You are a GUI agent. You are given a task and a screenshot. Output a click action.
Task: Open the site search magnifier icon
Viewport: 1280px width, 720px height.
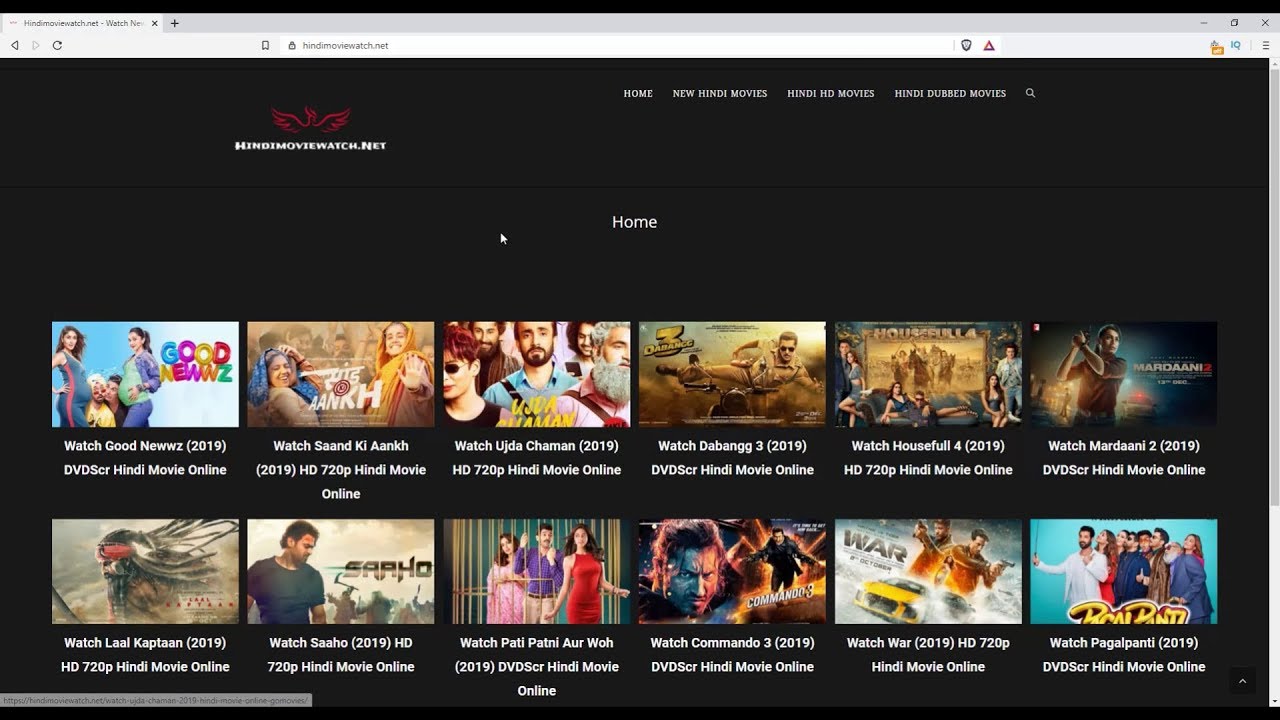pos(1030,93)
